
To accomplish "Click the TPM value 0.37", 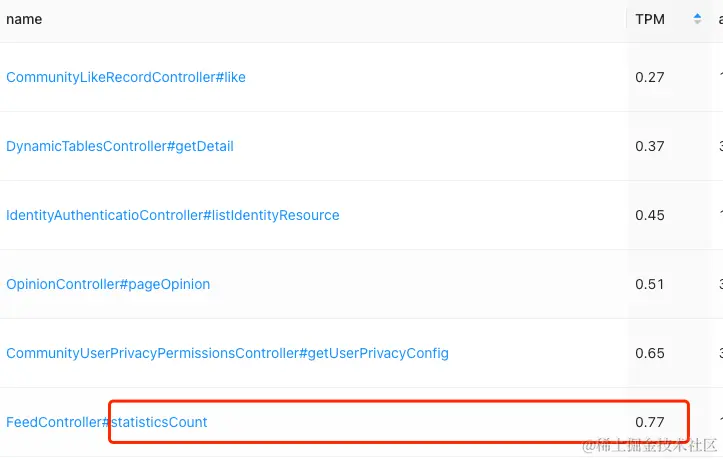I will 650,146.
